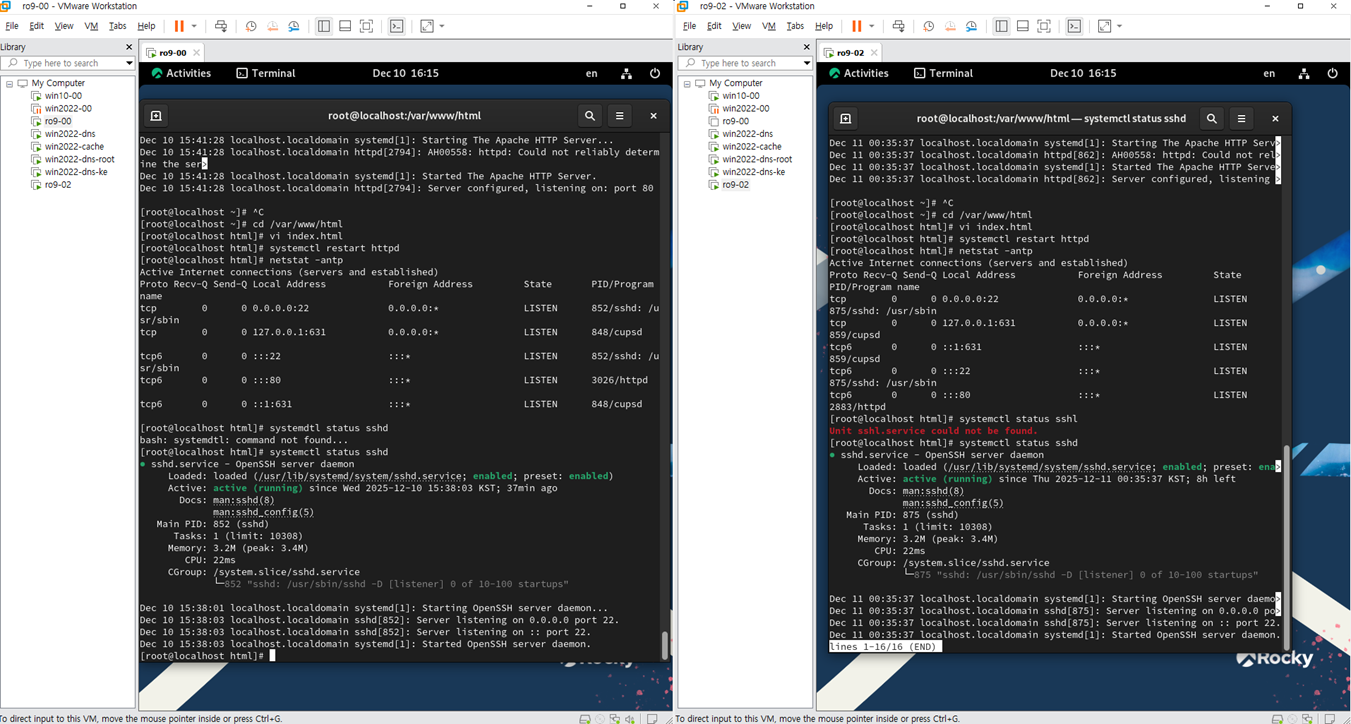Click the search icon in ro9-02 guest terminal
Image resolution: width=1351 pixels, height=724 pixels.
pos(1212,118)
